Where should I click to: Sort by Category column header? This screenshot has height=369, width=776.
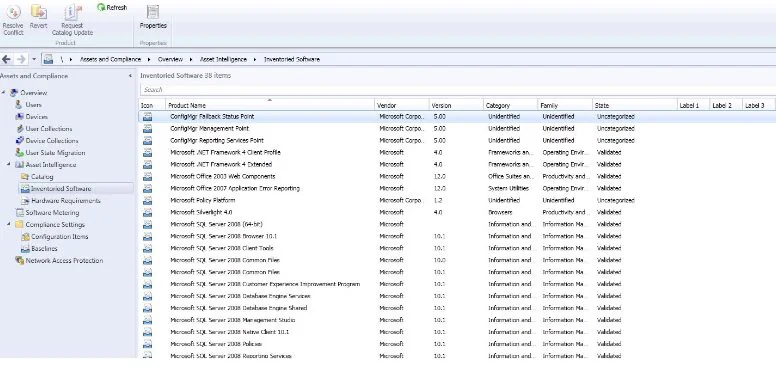tap(510, 105)
